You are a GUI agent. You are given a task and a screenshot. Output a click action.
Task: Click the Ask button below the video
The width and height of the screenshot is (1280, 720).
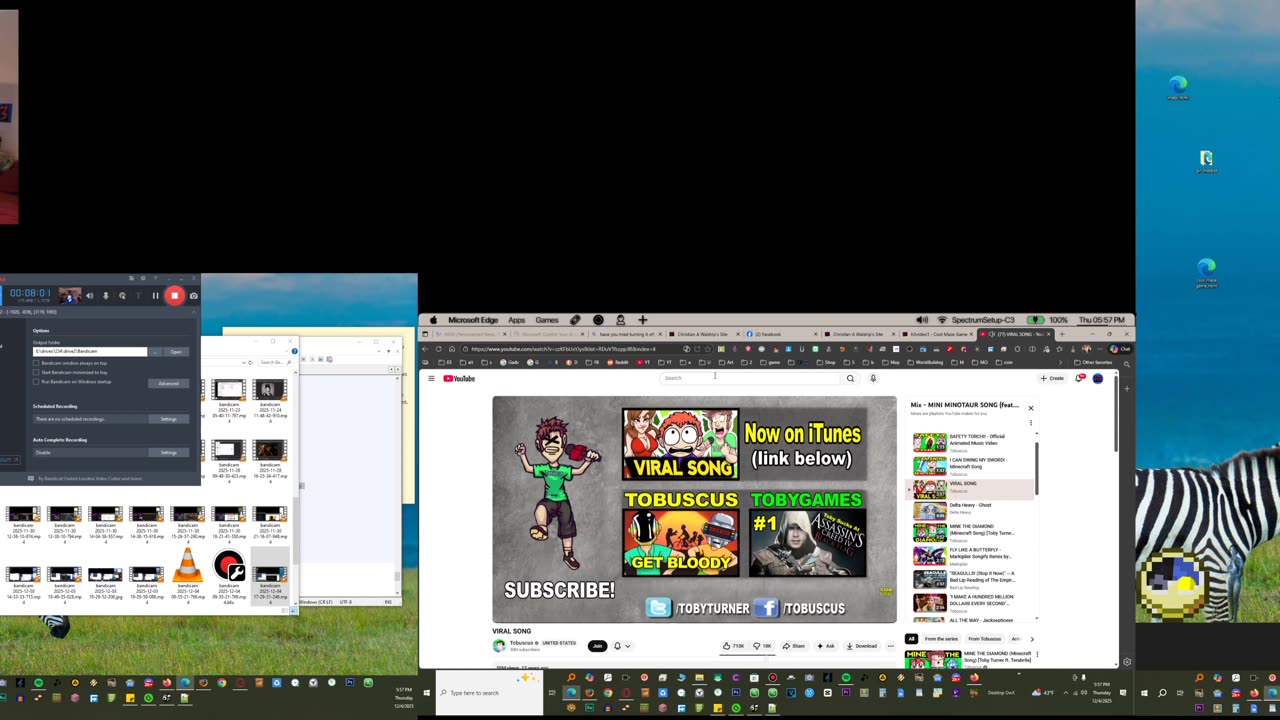[826, 646]
